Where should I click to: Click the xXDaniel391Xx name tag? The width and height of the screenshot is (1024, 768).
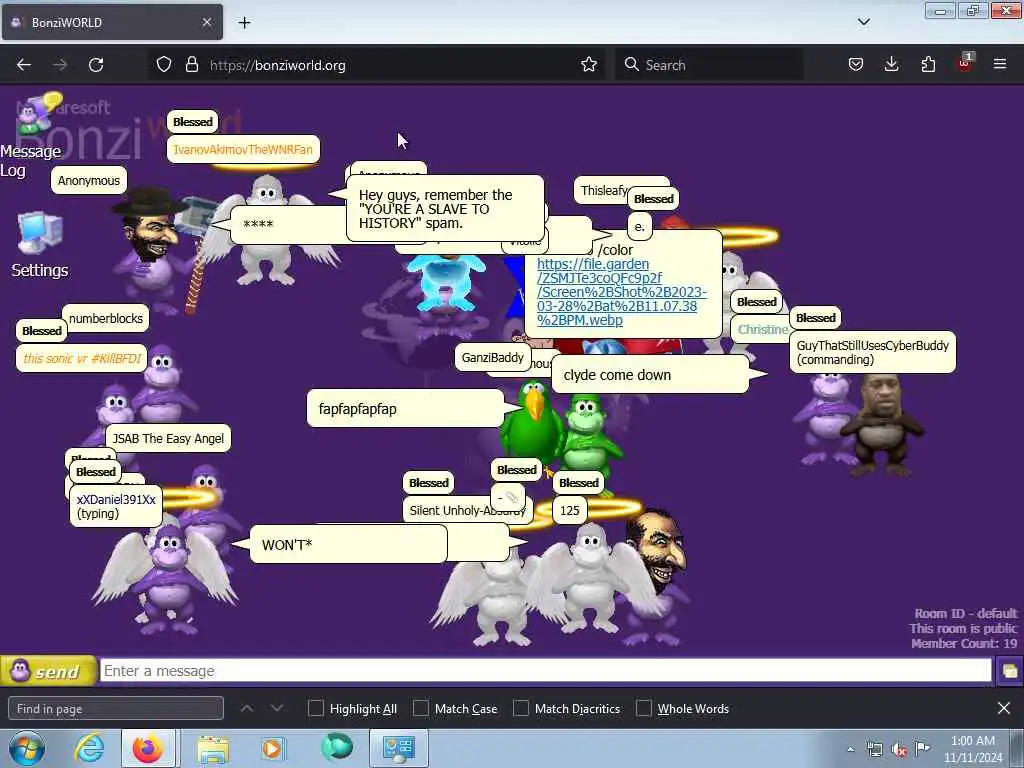point(116,506)
